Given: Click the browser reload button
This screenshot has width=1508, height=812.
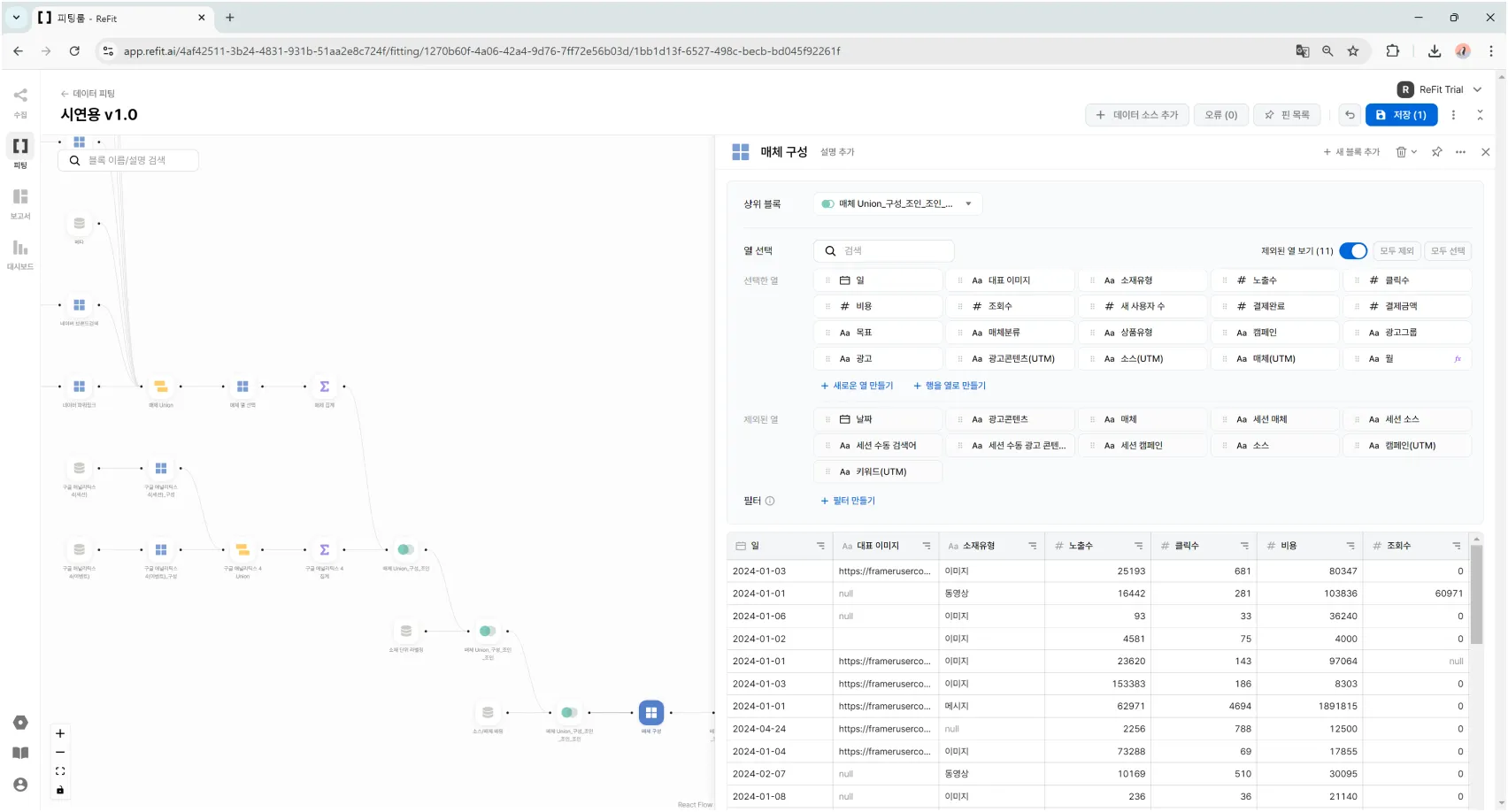Looking at the screenshot, I should [x=74, y=51].
